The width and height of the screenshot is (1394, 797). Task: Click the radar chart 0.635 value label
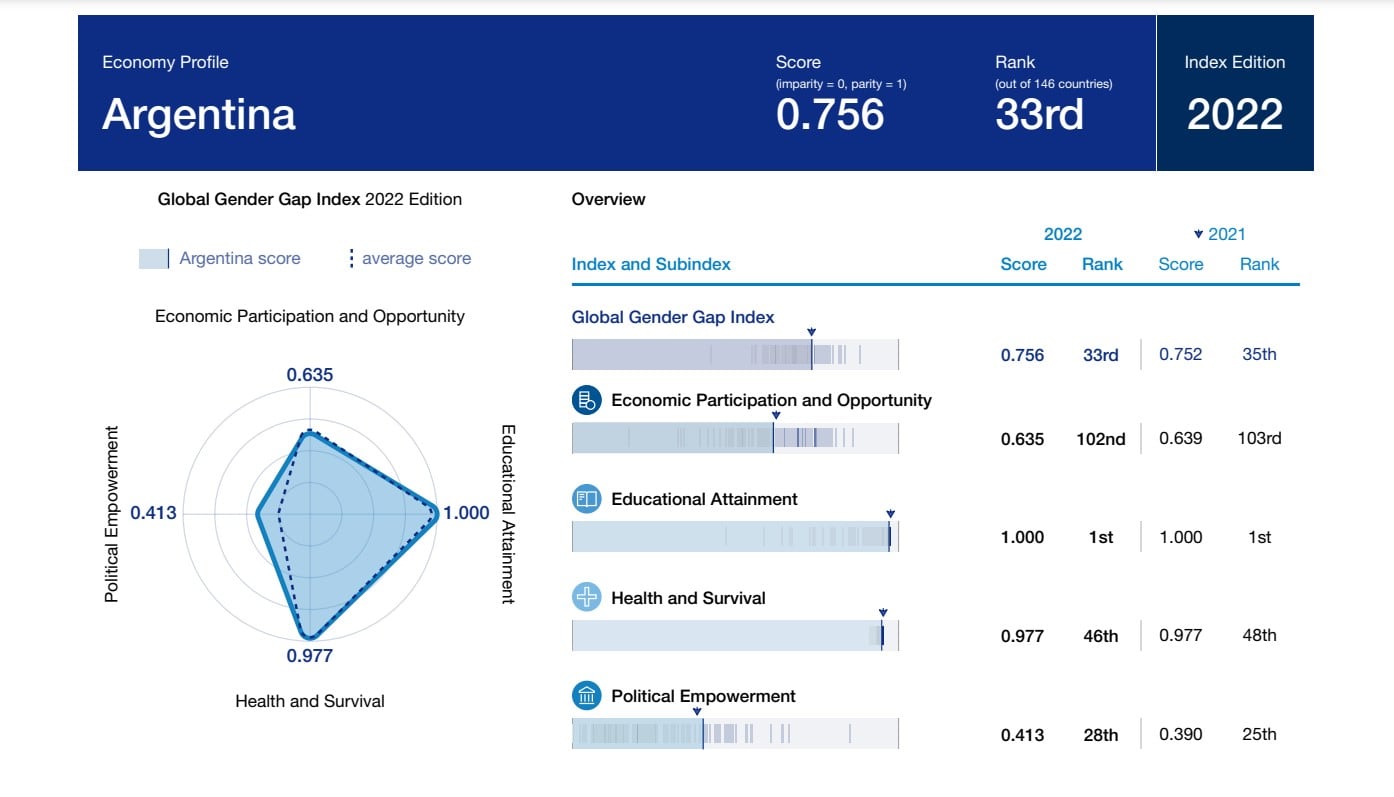[x=309, y=376]
